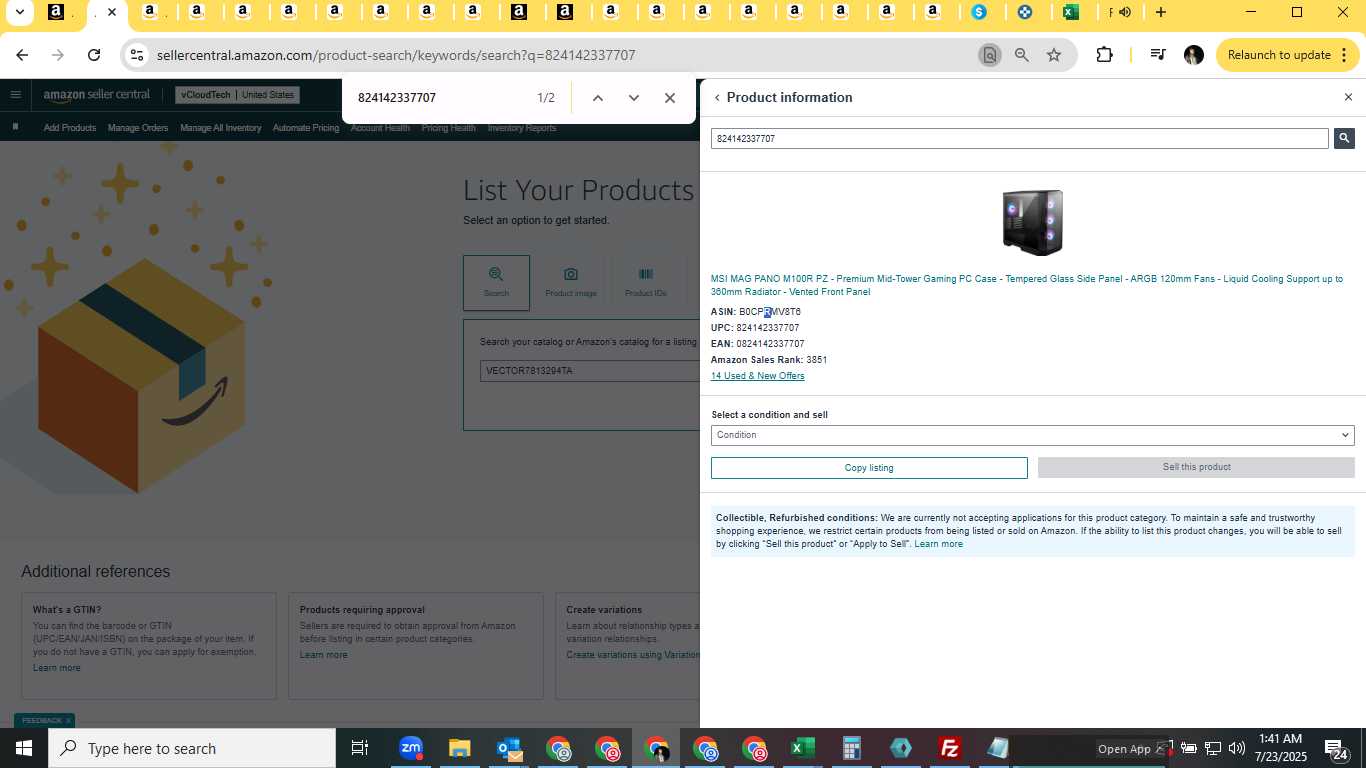Open the Chrome three-dot menu

click(1346, 55)
